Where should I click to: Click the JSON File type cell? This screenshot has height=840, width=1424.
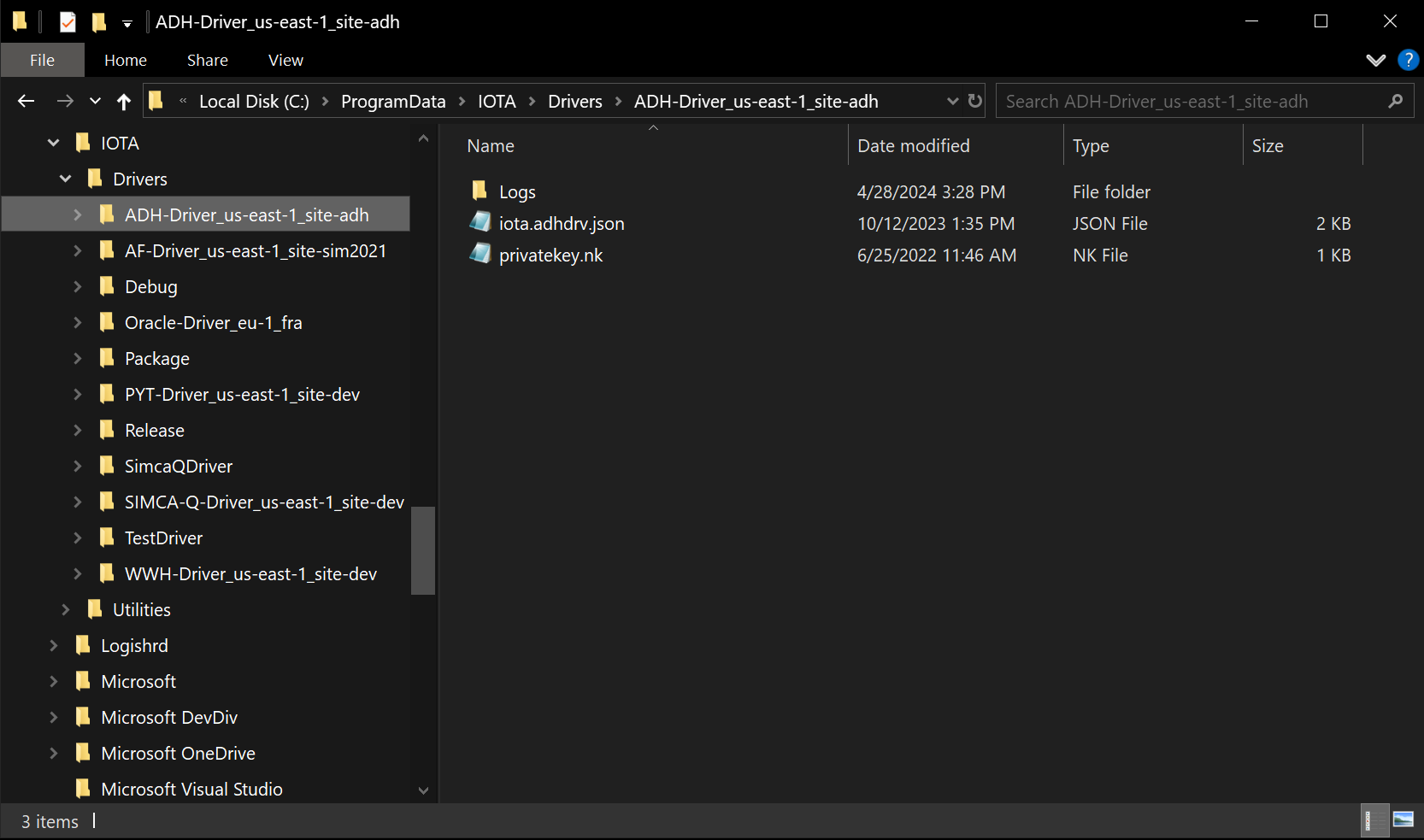1109,224
